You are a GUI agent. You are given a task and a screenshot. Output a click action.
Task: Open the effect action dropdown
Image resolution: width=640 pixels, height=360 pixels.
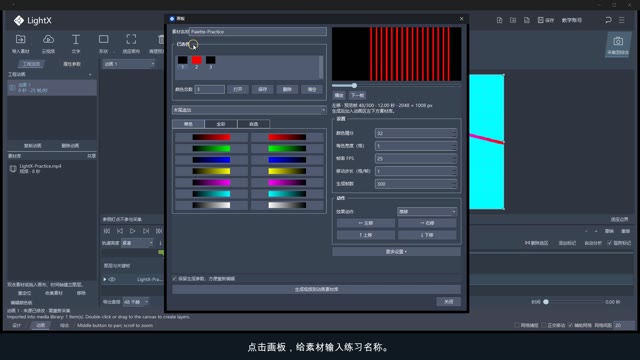click(427, 211)
